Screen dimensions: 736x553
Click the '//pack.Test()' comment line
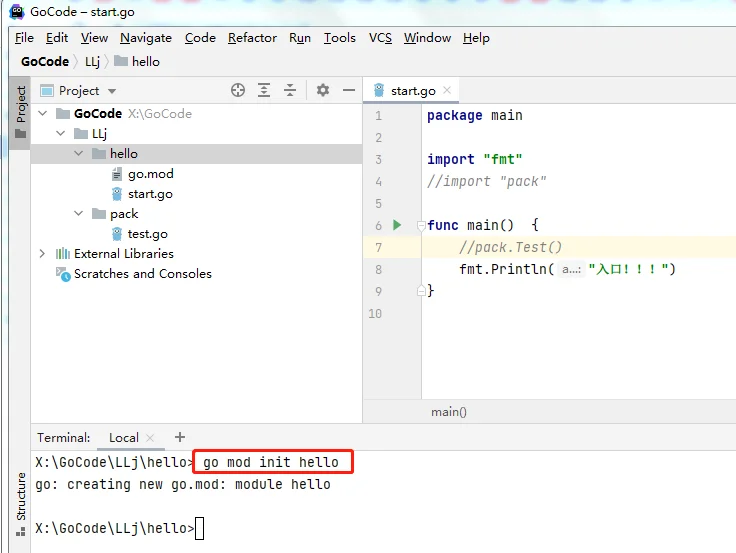click(x=510, y=247)
